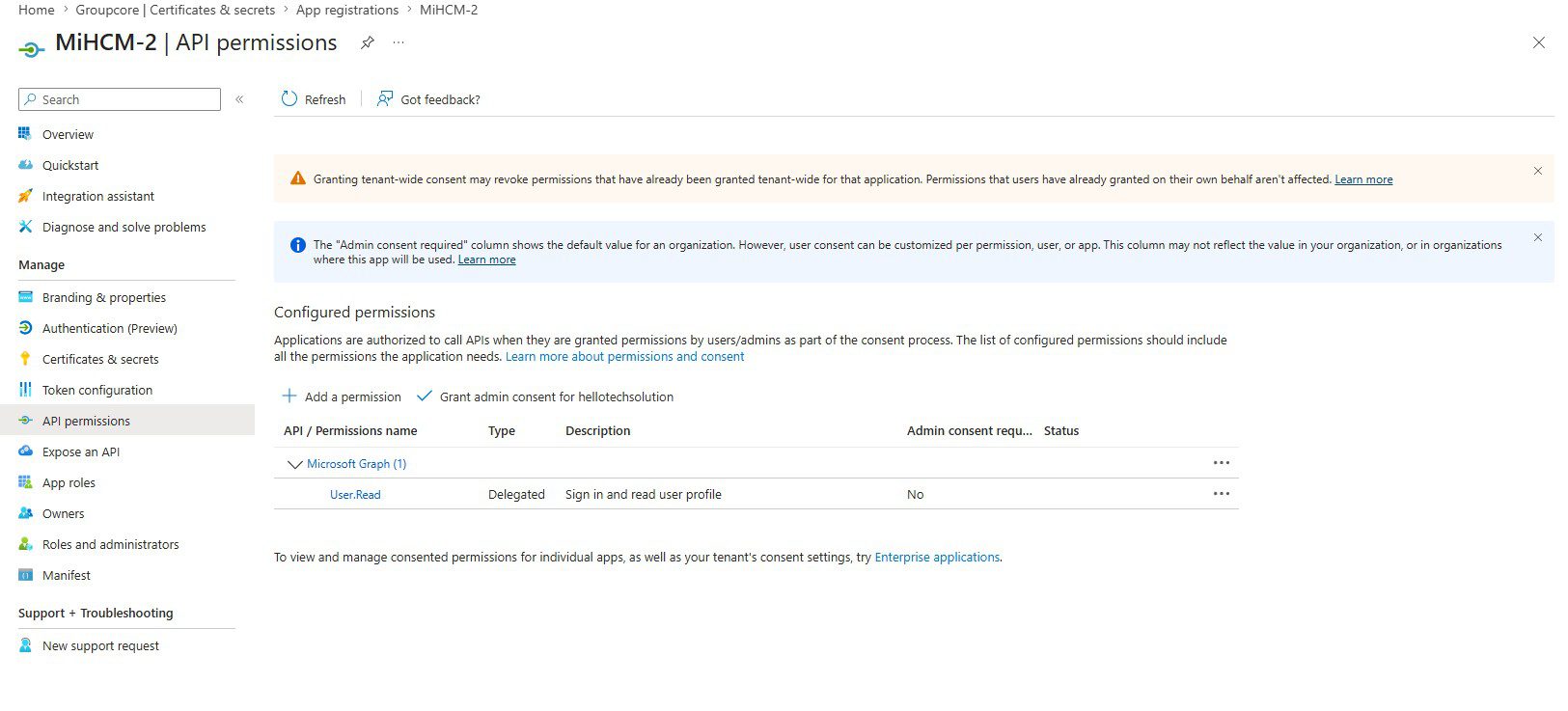This screenshot has width=1568, height=711.
Task: Open the User.Read permission link
Action: pyautogui.click(x=355, y=494)
